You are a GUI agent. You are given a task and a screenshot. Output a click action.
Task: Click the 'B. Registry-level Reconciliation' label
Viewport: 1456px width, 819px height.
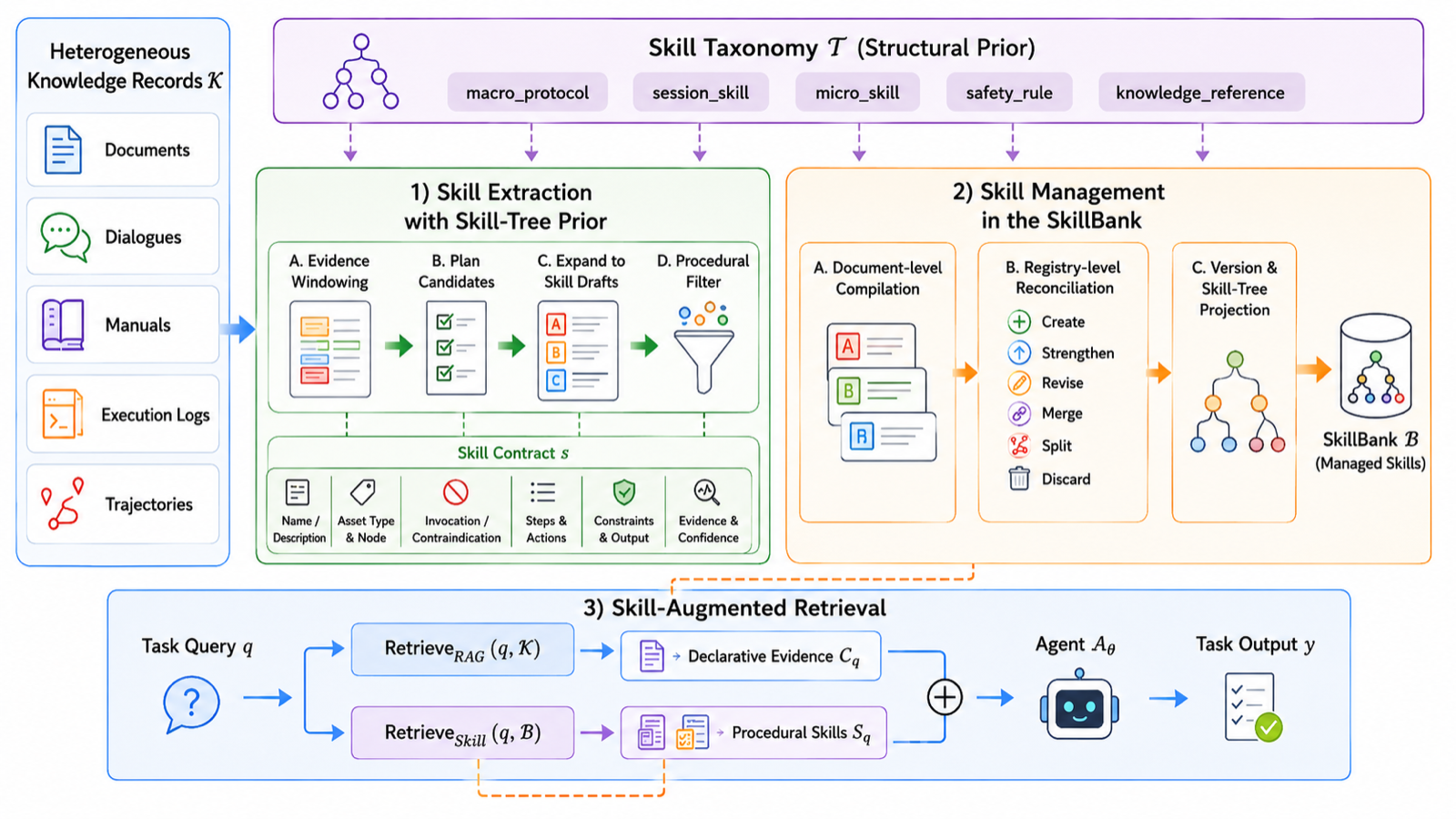tap(1064, 278)
